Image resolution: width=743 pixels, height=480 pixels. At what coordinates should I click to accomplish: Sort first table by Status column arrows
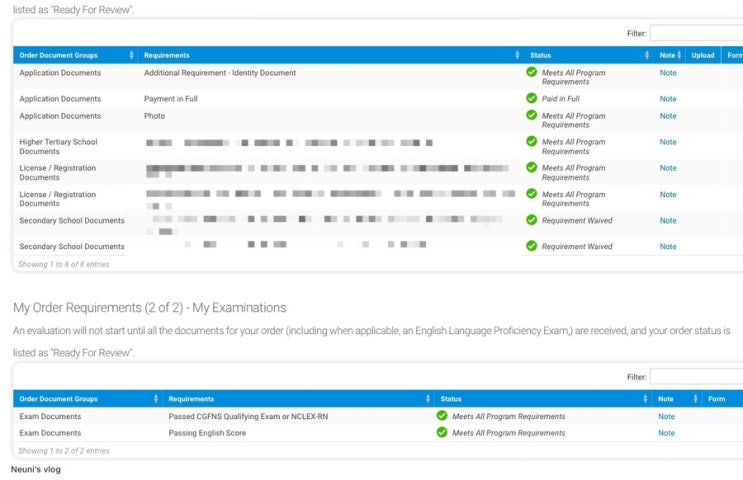[x=647, y=55]
